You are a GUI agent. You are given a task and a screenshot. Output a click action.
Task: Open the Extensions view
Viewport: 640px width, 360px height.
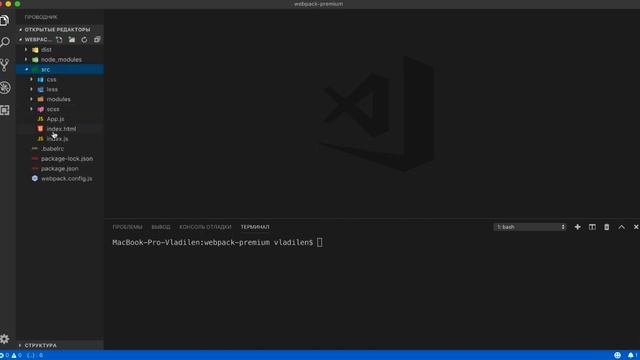[x=5, y=110]
